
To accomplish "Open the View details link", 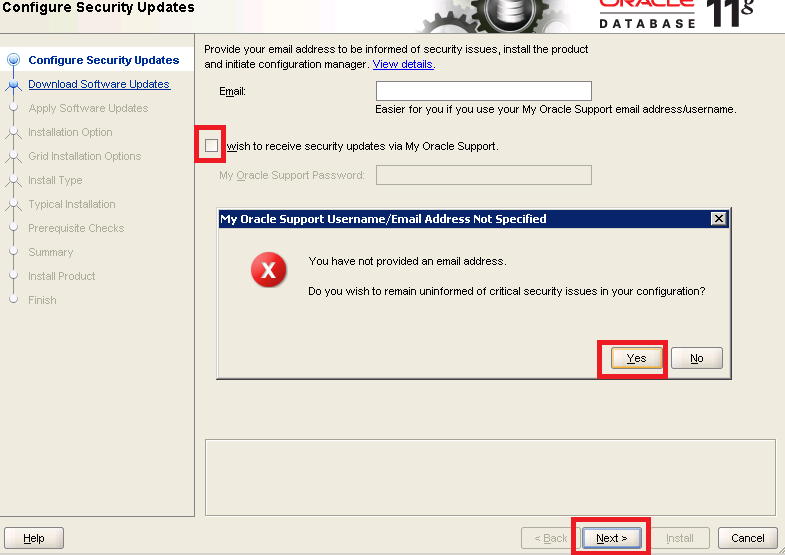I will coord(403,64).
